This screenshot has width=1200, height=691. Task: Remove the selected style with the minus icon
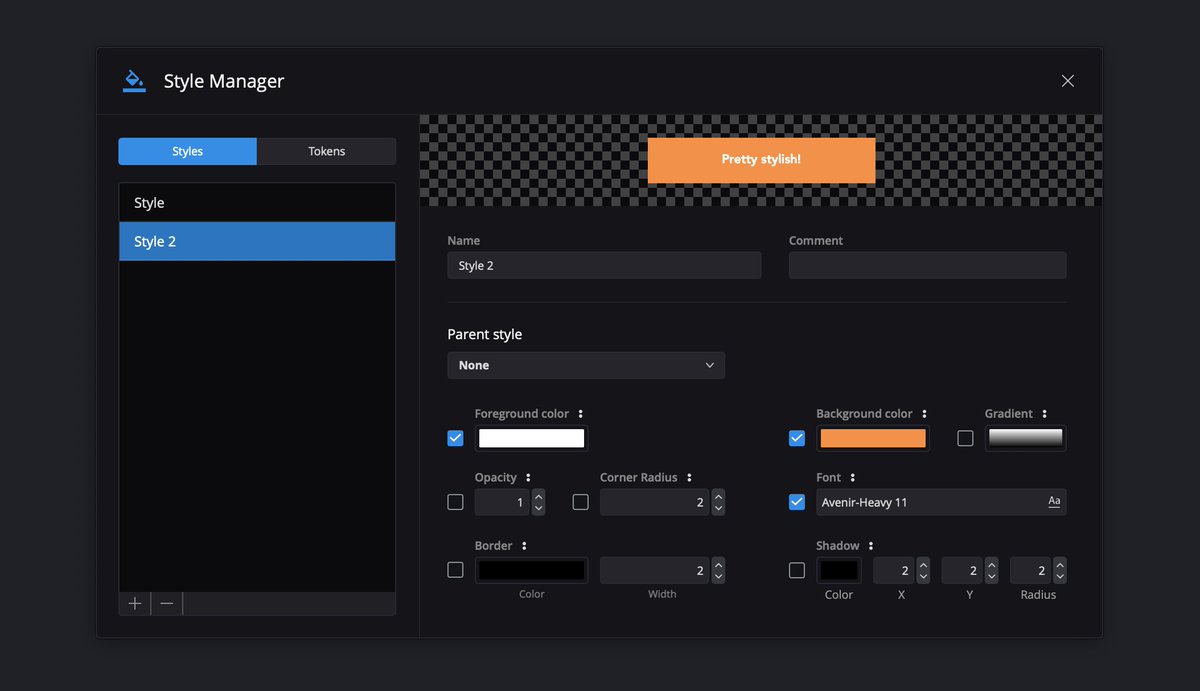(x=166, y=603)
